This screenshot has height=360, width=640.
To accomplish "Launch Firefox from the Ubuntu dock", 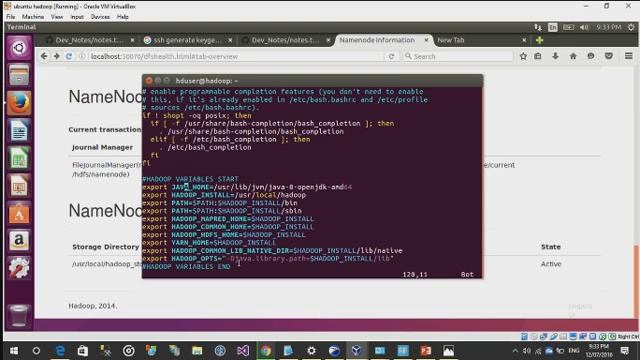I will 19,103.
